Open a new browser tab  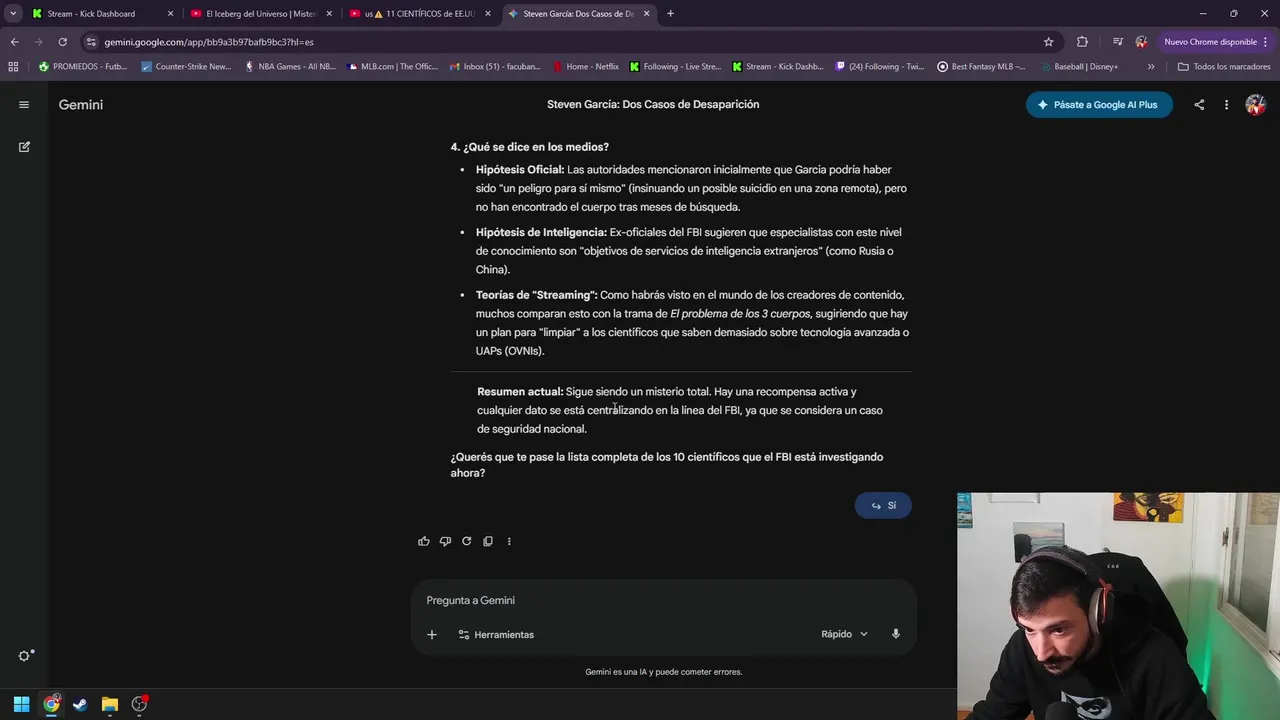(x=670, y=13)
